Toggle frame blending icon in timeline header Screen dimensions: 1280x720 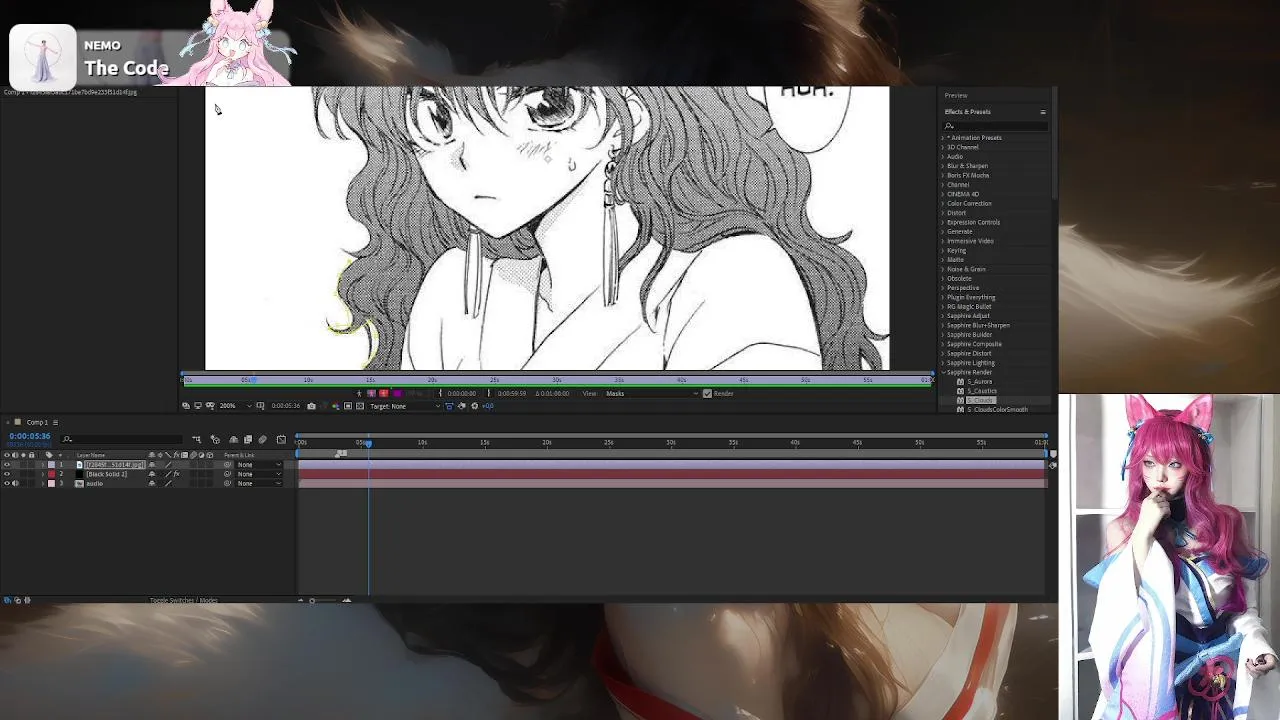248,440
